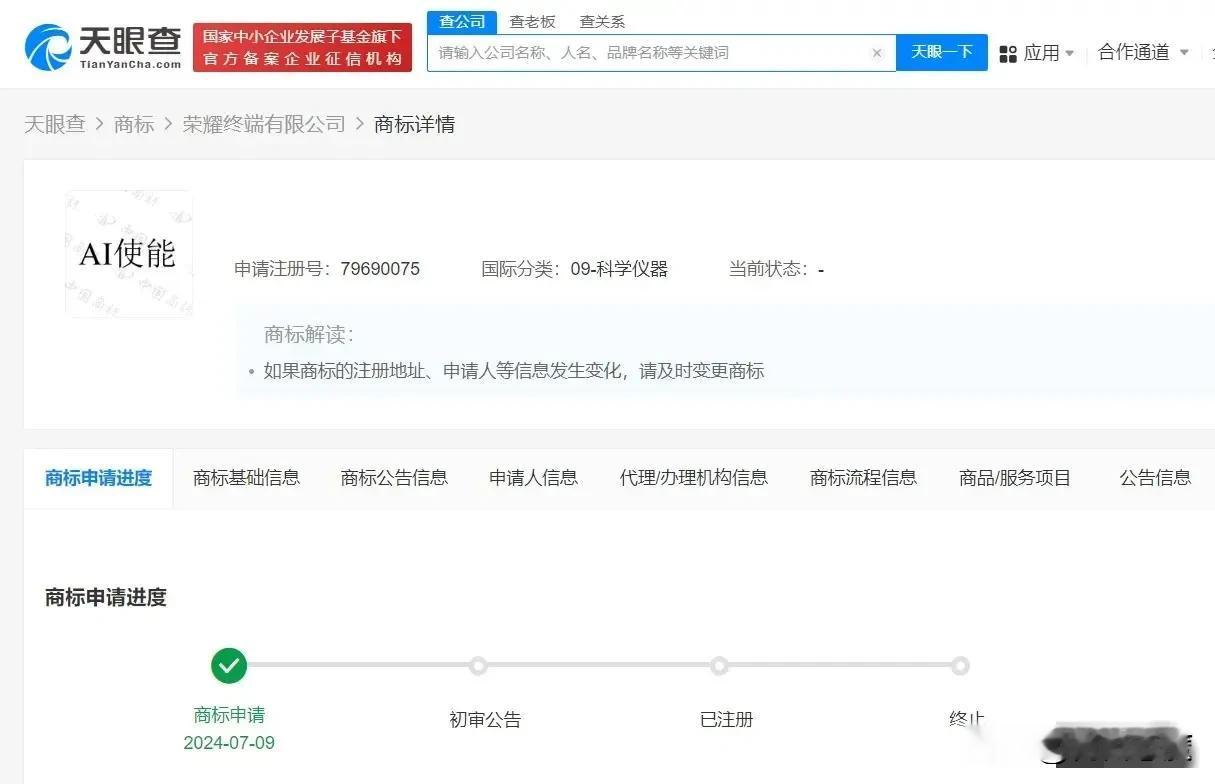Expand the 应用 dropdown arrow
1215x784 pixels.
coord(1070,53)
